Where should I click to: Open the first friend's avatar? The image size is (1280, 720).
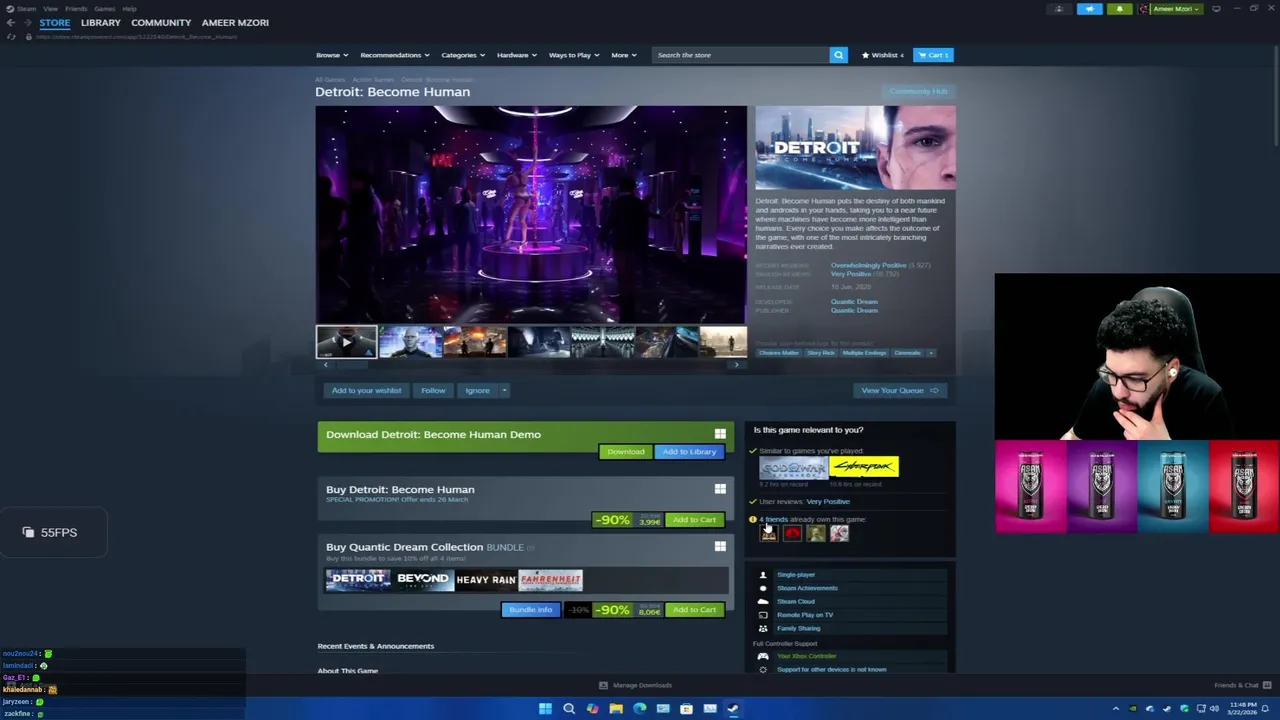click(768, 534)
